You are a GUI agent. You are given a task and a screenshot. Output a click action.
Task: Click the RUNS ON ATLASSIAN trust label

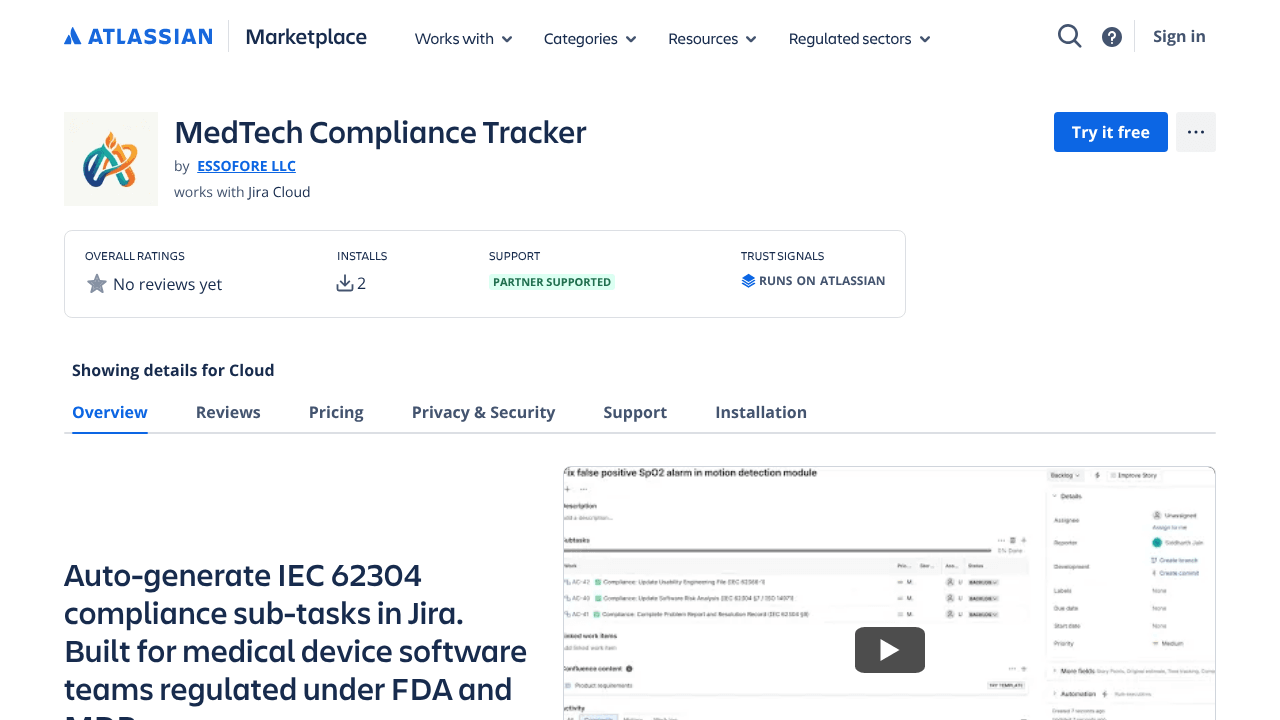pos(822,281)
